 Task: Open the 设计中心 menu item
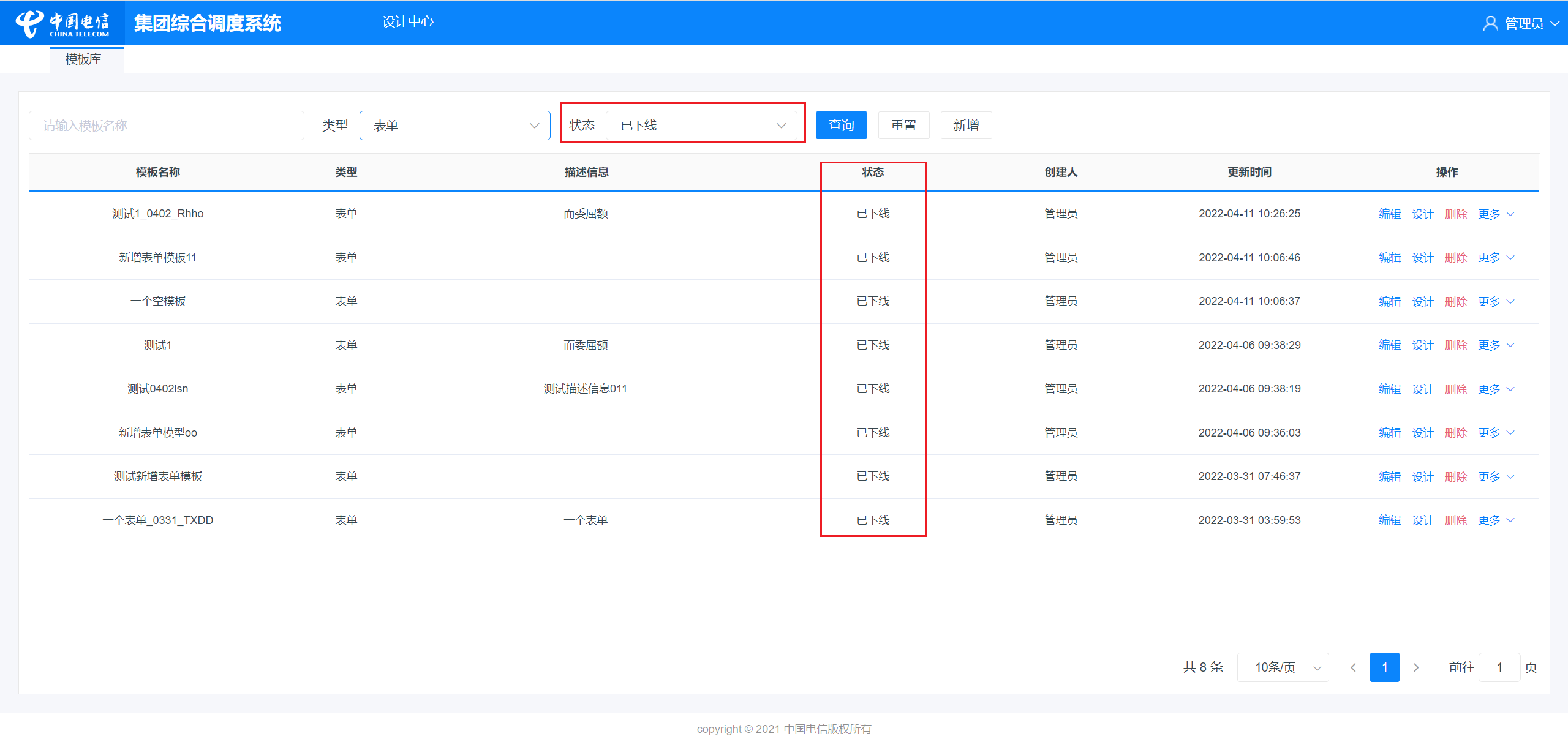(x=407, y=22)
